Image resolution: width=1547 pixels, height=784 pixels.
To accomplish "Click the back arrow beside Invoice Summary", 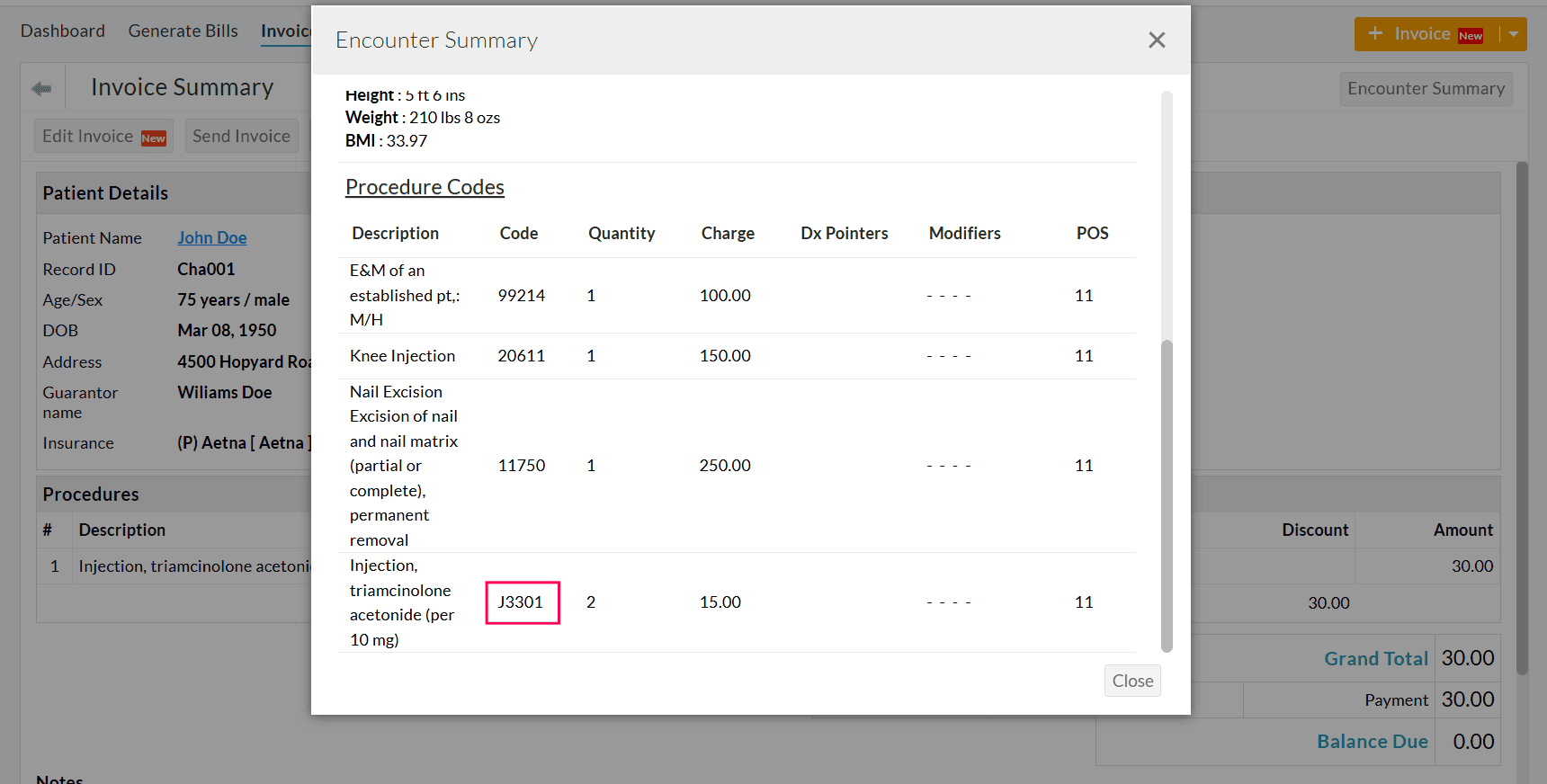I will 41,88.
